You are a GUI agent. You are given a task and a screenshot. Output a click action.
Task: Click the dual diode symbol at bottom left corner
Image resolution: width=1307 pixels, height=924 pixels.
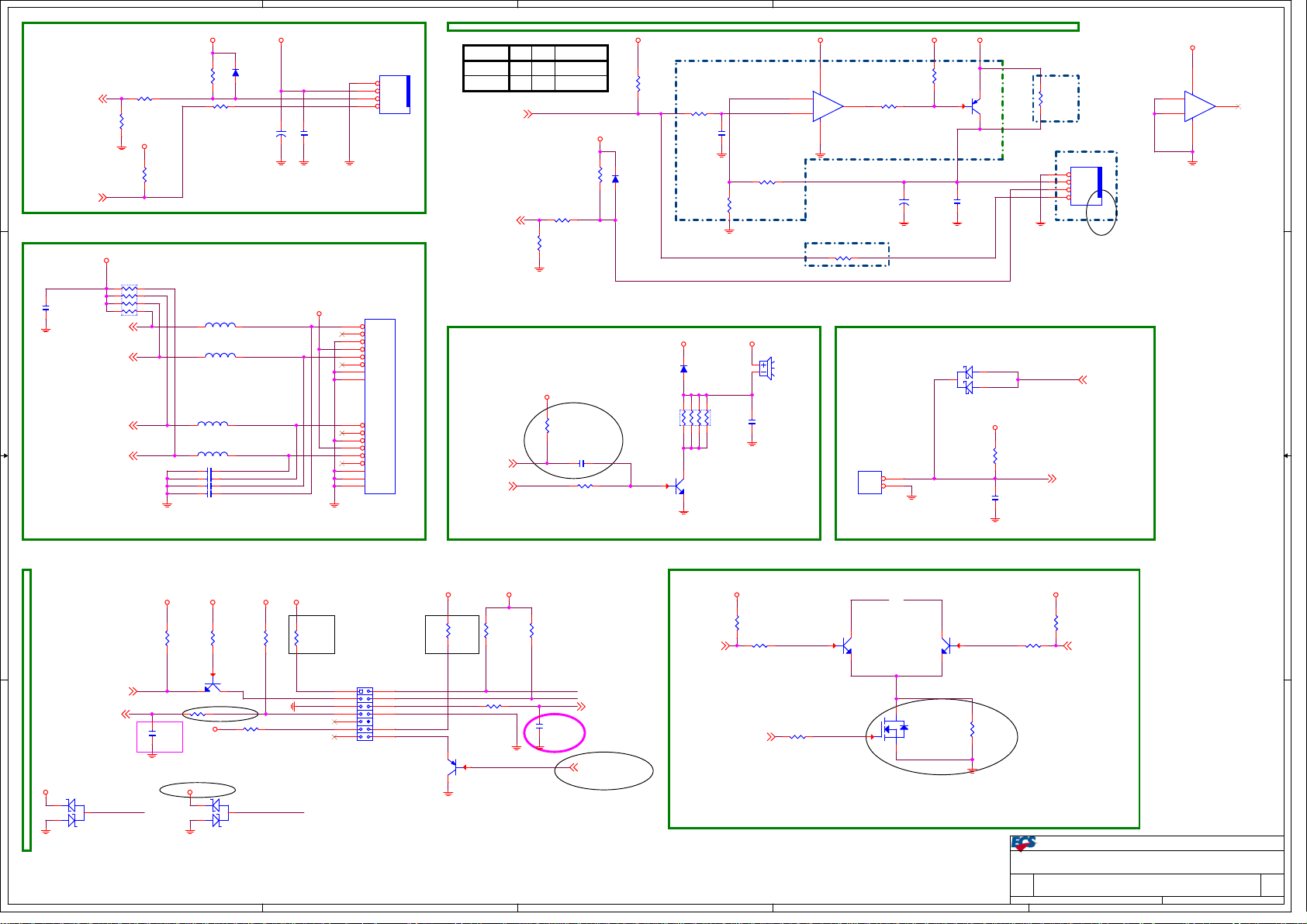click(x=72, y=812)
